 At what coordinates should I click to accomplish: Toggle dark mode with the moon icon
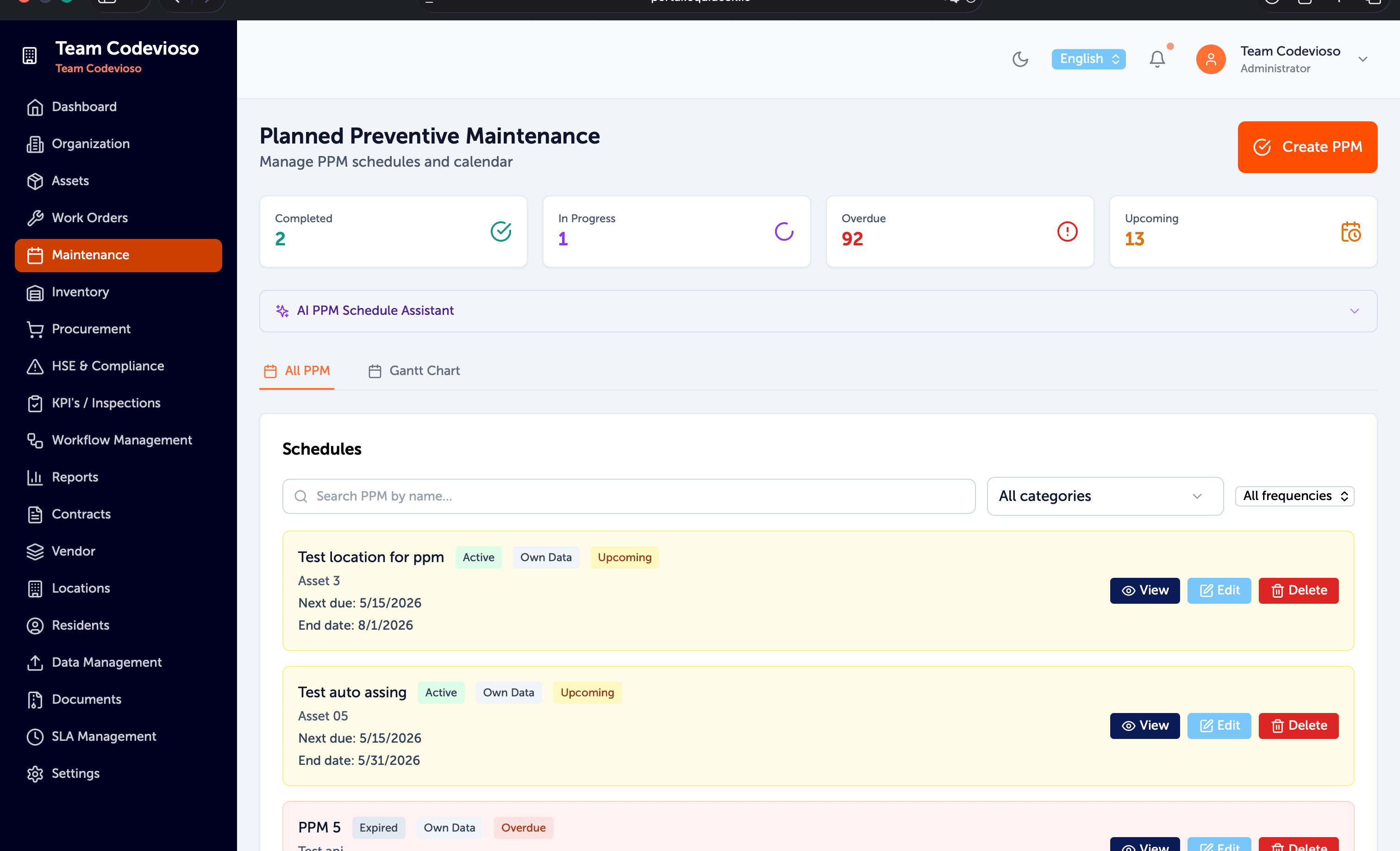point(1020,59)
